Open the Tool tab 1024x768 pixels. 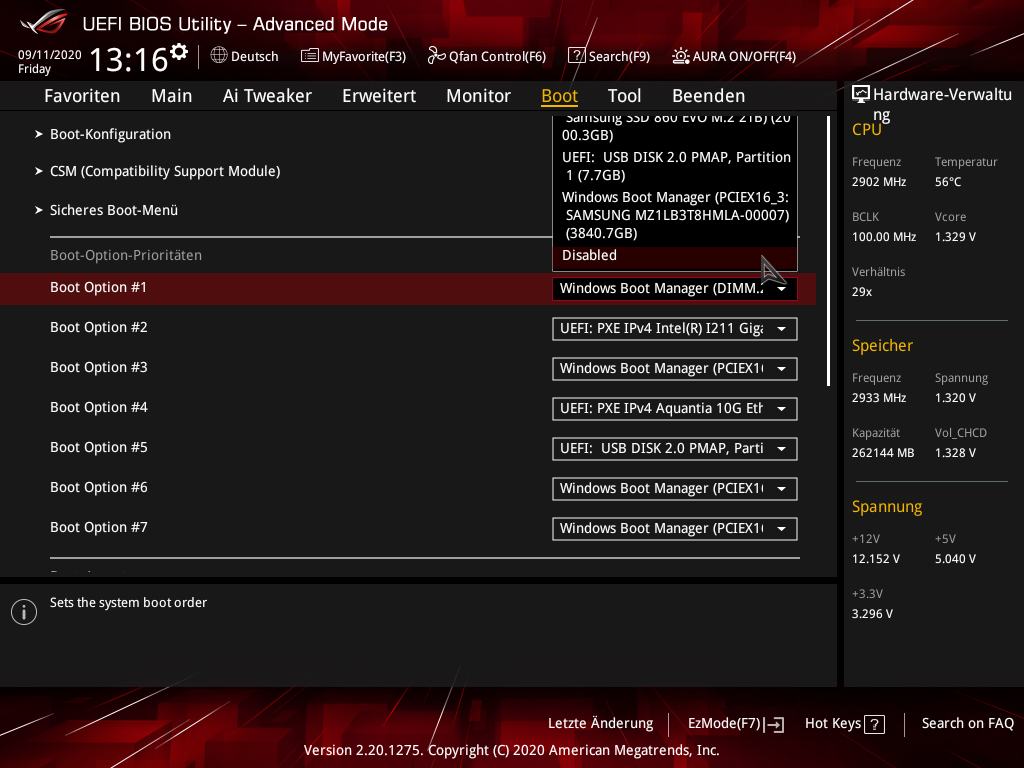[x=624, y=96]
